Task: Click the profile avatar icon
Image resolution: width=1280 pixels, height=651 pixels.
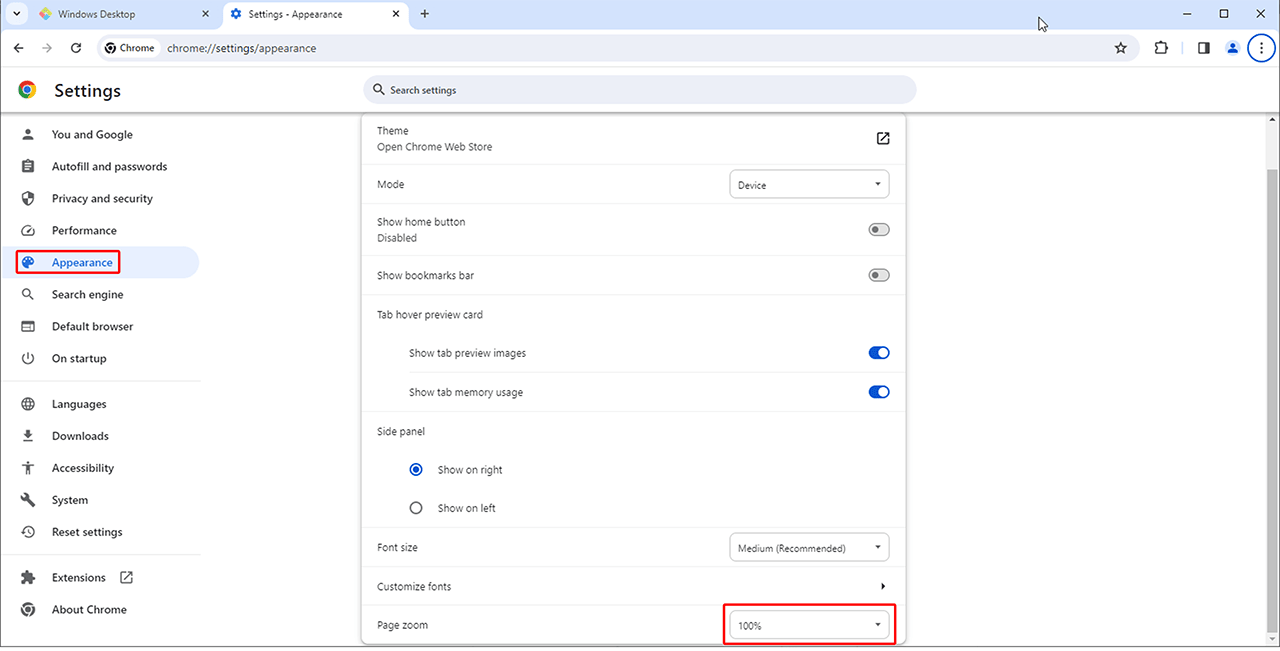Action: click(1232, 48)
